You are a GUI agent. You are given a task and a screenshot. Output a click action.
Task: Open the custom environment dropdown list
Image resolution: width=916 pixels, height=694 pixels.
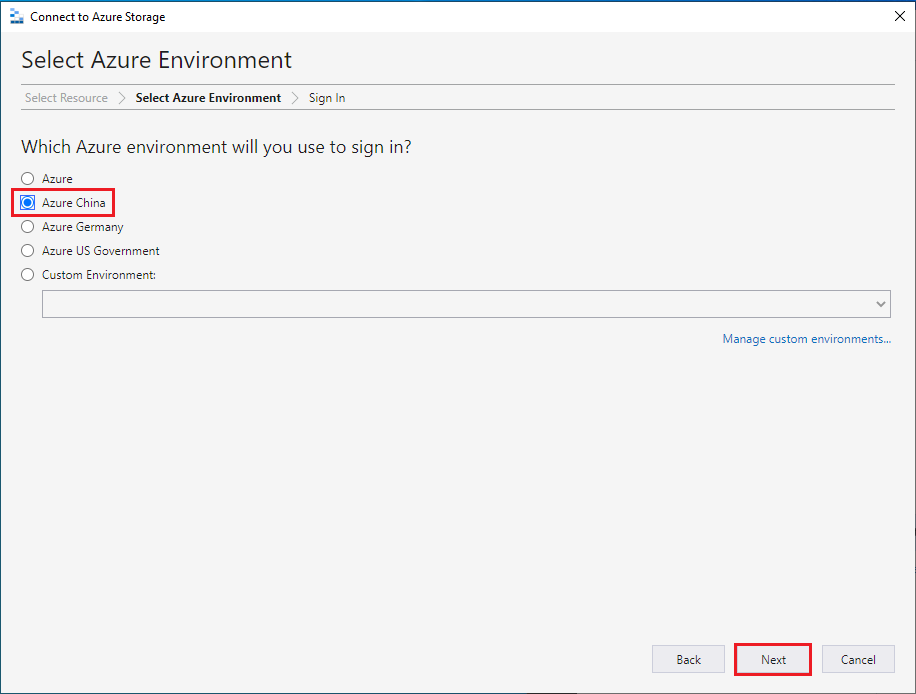tap(880, 303)
